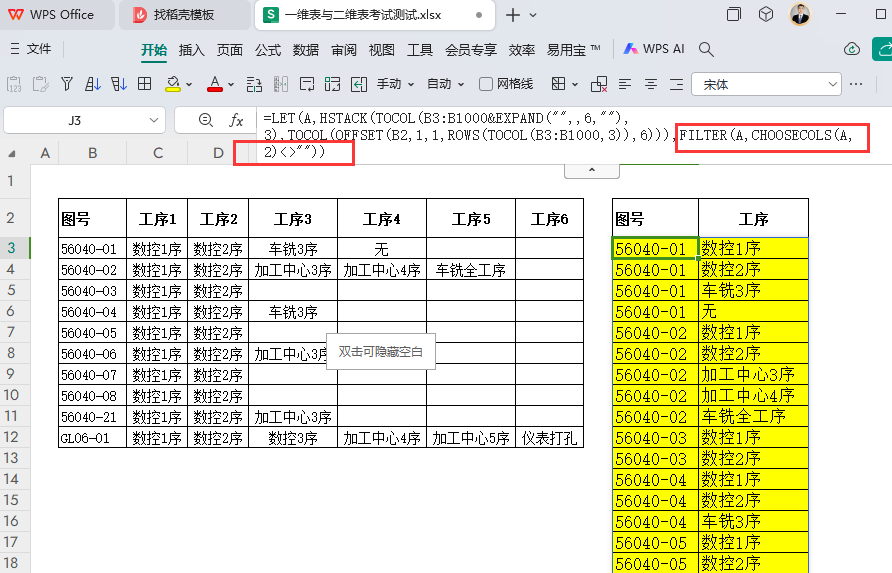
Task: Select column B header
Action: 92,152
